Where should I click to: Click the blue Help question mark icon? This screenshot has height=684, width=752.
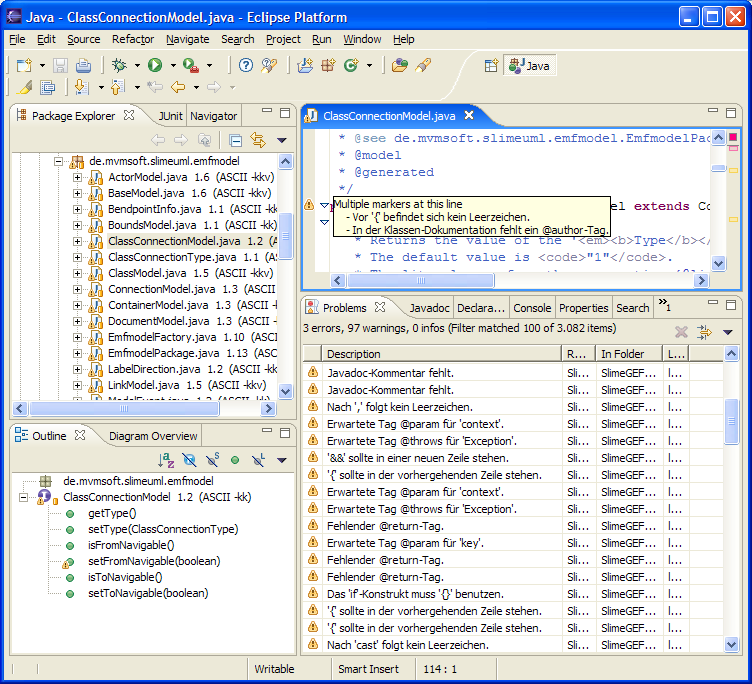click(246, 65)
